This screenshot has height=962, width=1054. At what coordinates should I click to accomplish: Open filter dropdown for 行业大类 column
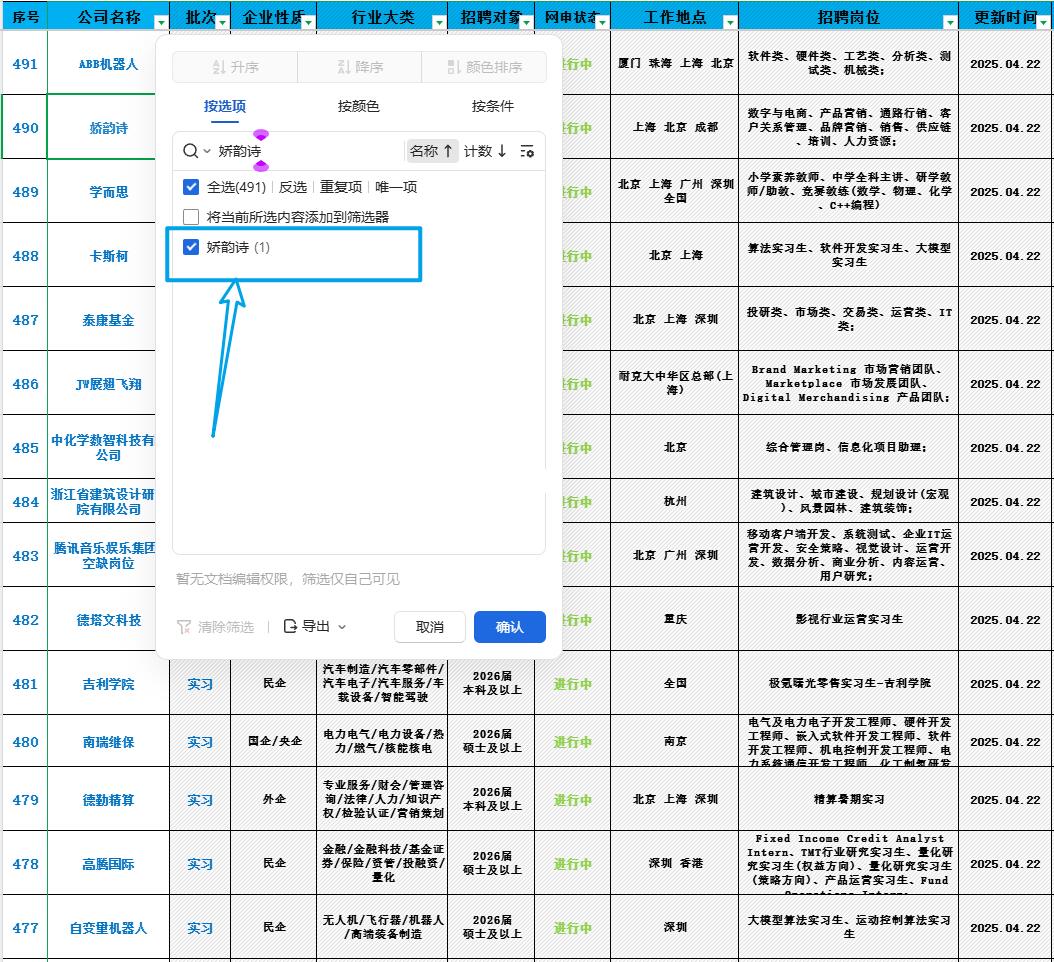pyautogui.click(x=440, y=23)
